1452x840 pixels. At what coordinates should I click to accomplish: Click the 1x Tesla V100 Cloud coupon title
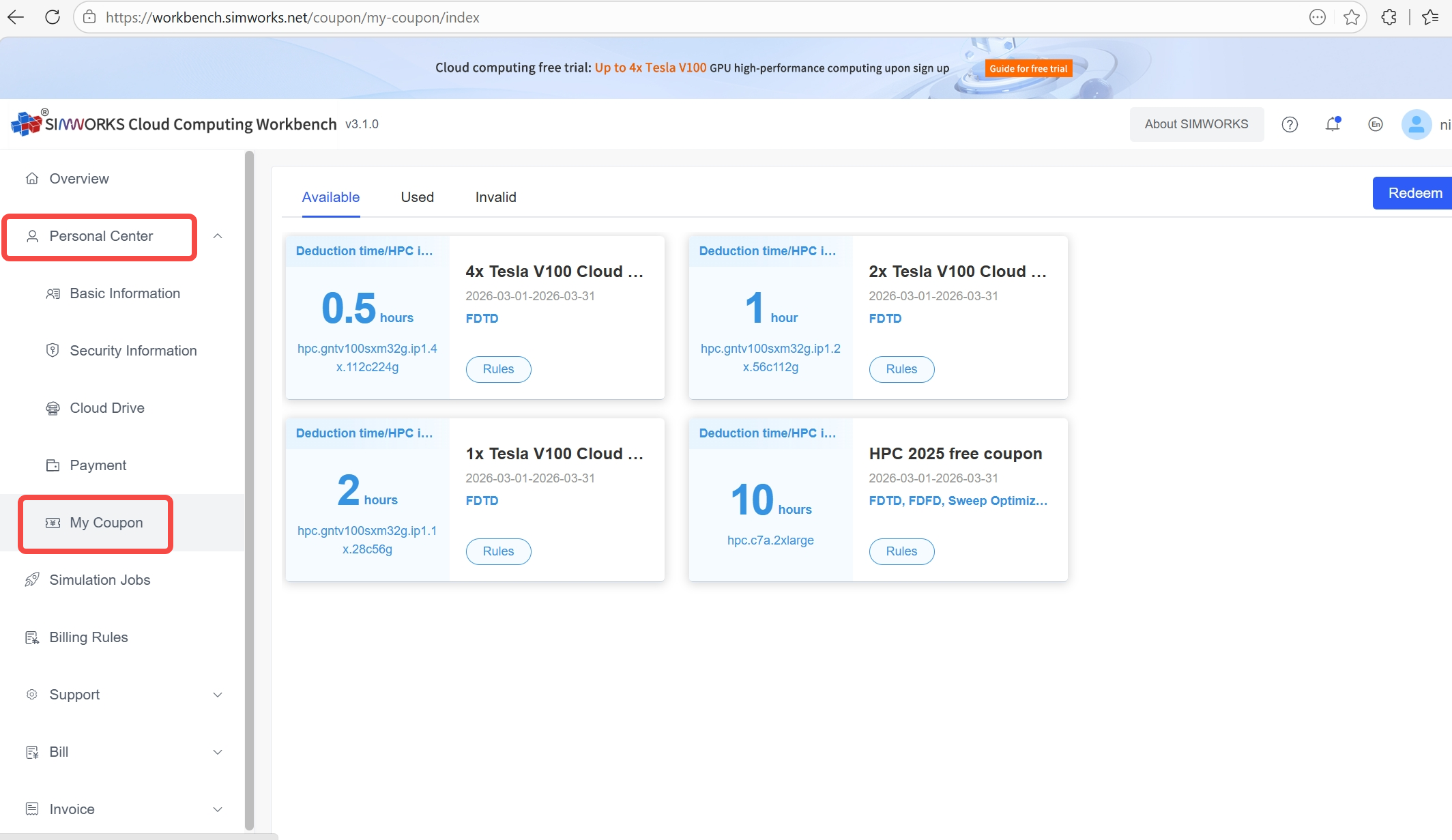click(555, 454)
